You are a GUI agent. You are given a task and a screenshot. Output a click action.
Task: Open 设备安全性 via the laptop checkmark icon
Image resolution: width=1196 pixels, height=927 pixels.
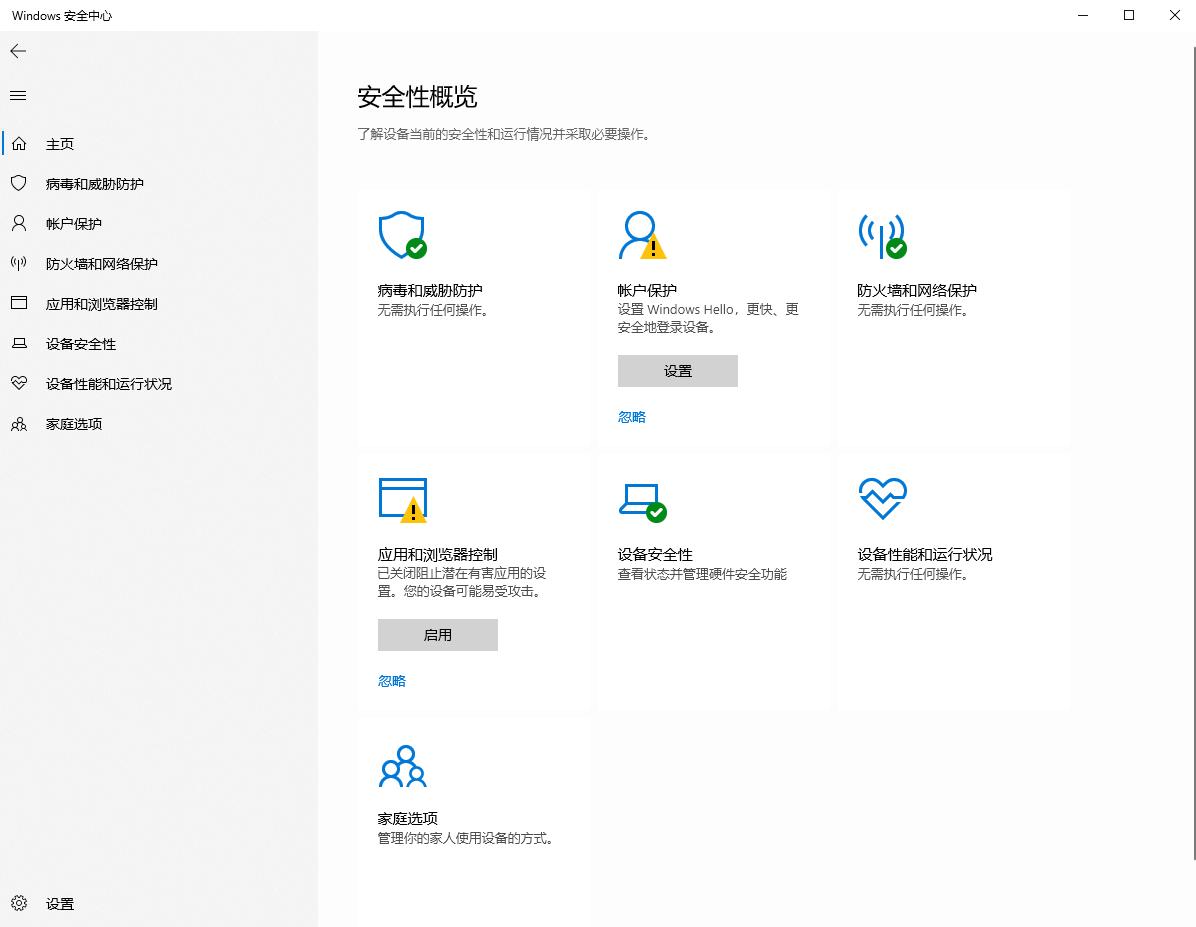643,499
